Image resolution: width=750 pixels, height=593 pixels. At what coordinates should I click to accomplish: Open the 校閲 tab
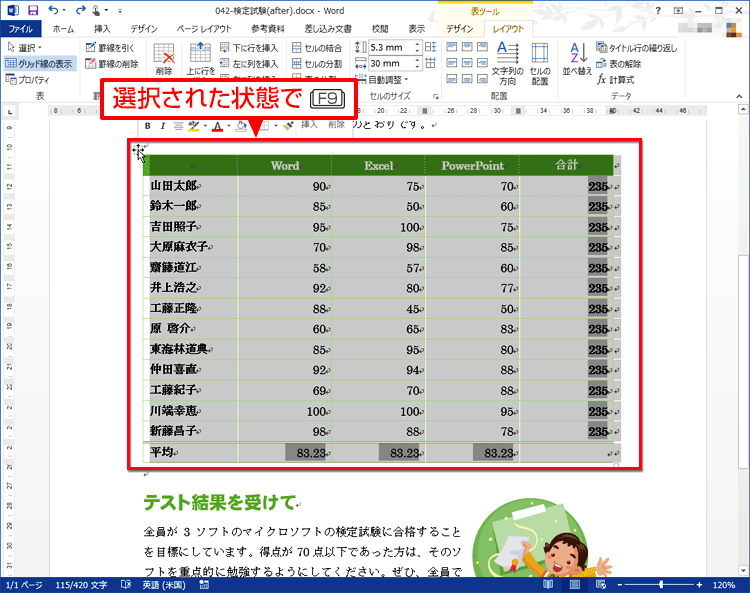pyautogui.click(x=380, y=29)
